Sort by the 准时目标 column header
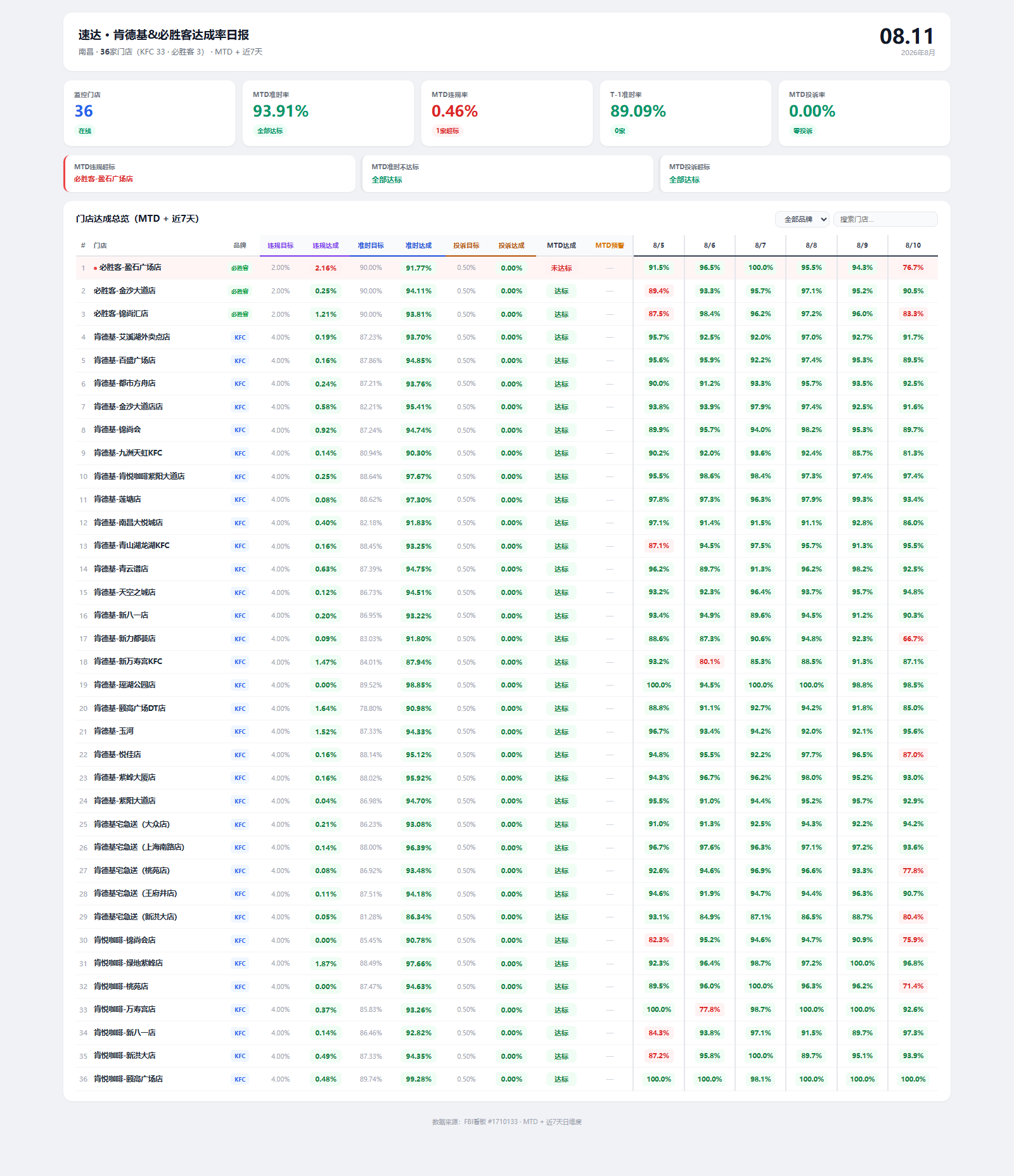Viewport: 1014px width, 1176px height. tap(371, 246)
